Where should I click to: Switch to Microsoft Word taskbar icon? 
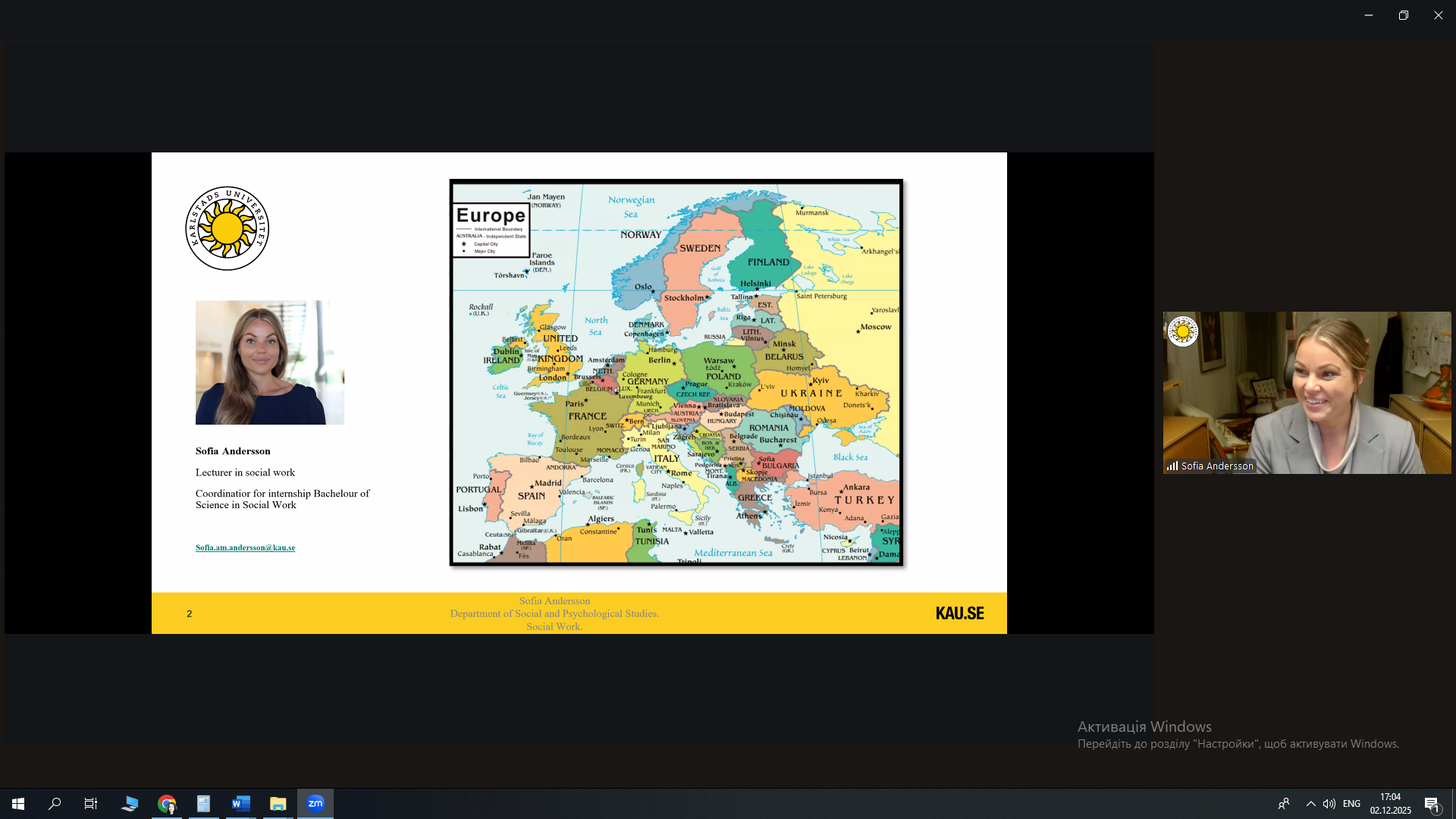pos(241,803)
